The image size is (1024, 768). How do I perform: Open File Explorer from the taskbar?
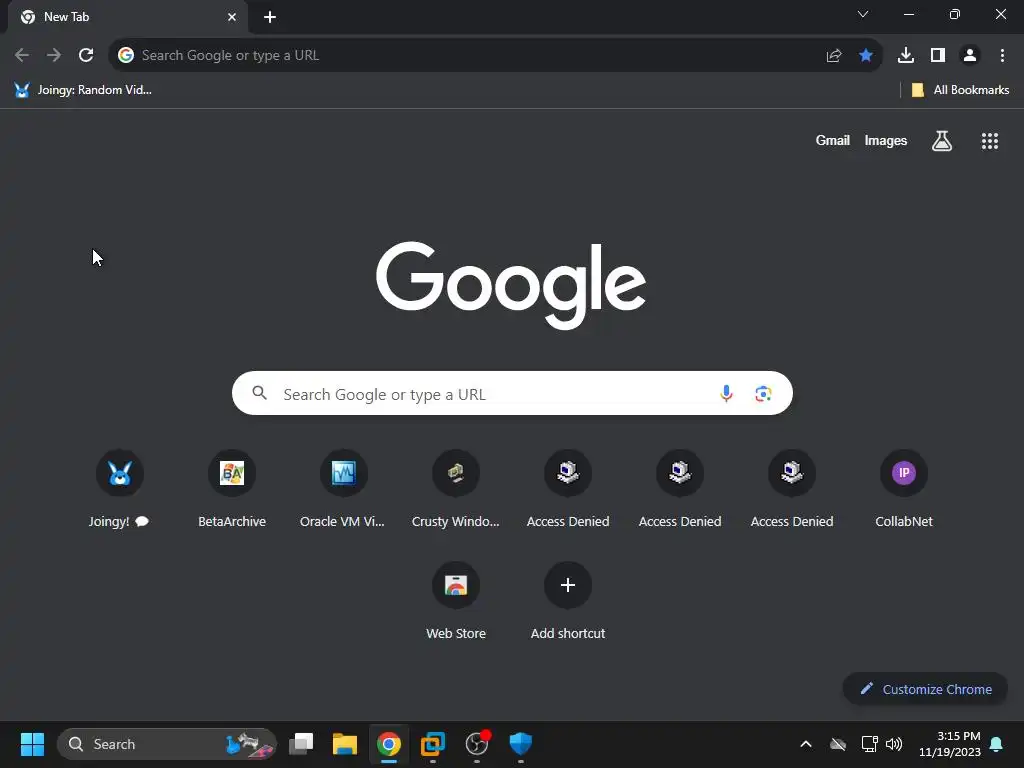[x=345, y=744]
